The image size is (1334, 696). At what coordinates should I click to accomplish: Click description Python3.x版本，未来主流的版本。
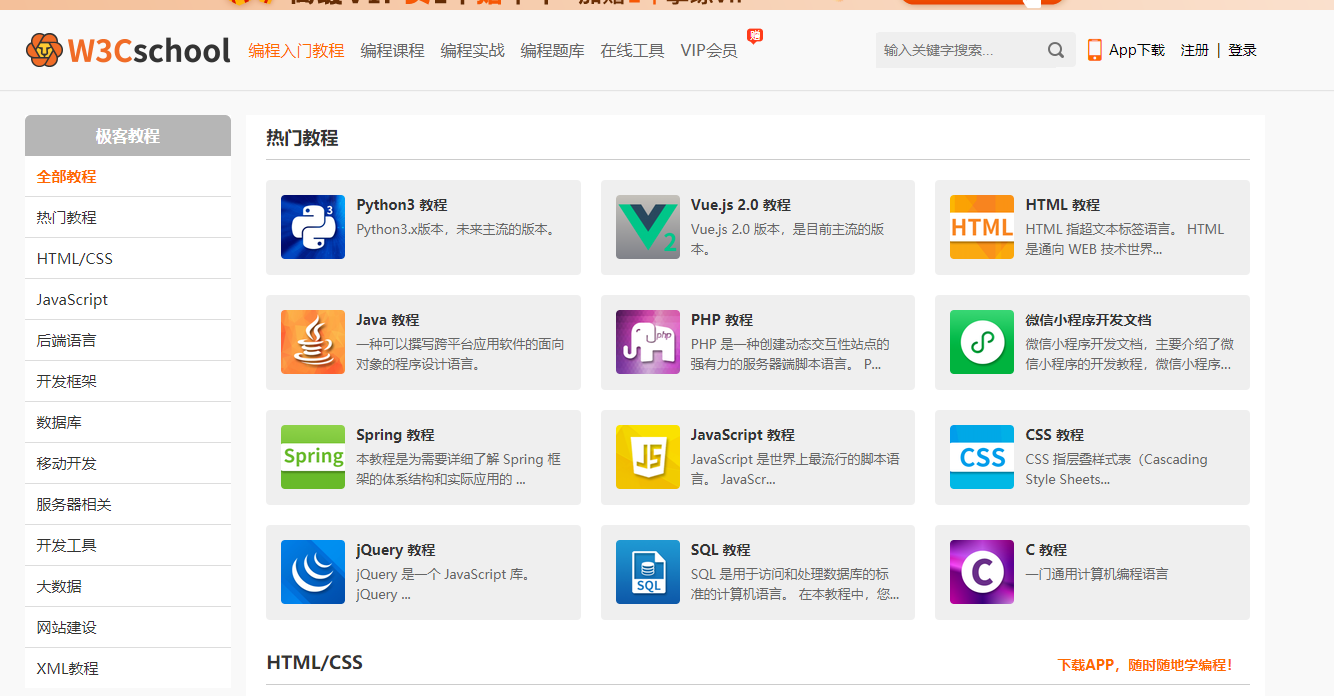point(458,229)
